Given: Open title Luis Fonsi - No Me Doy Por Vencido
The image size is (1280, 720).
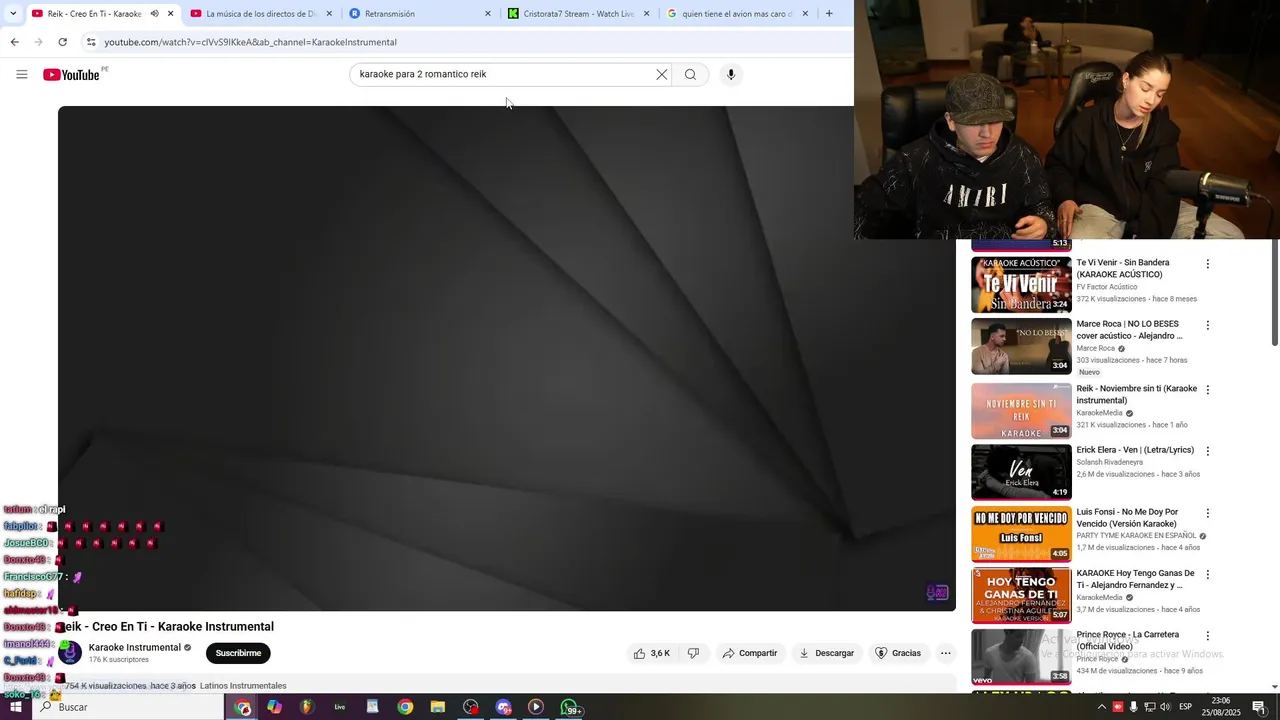Looking at the screenshot, I should [x=1128, y=517].
